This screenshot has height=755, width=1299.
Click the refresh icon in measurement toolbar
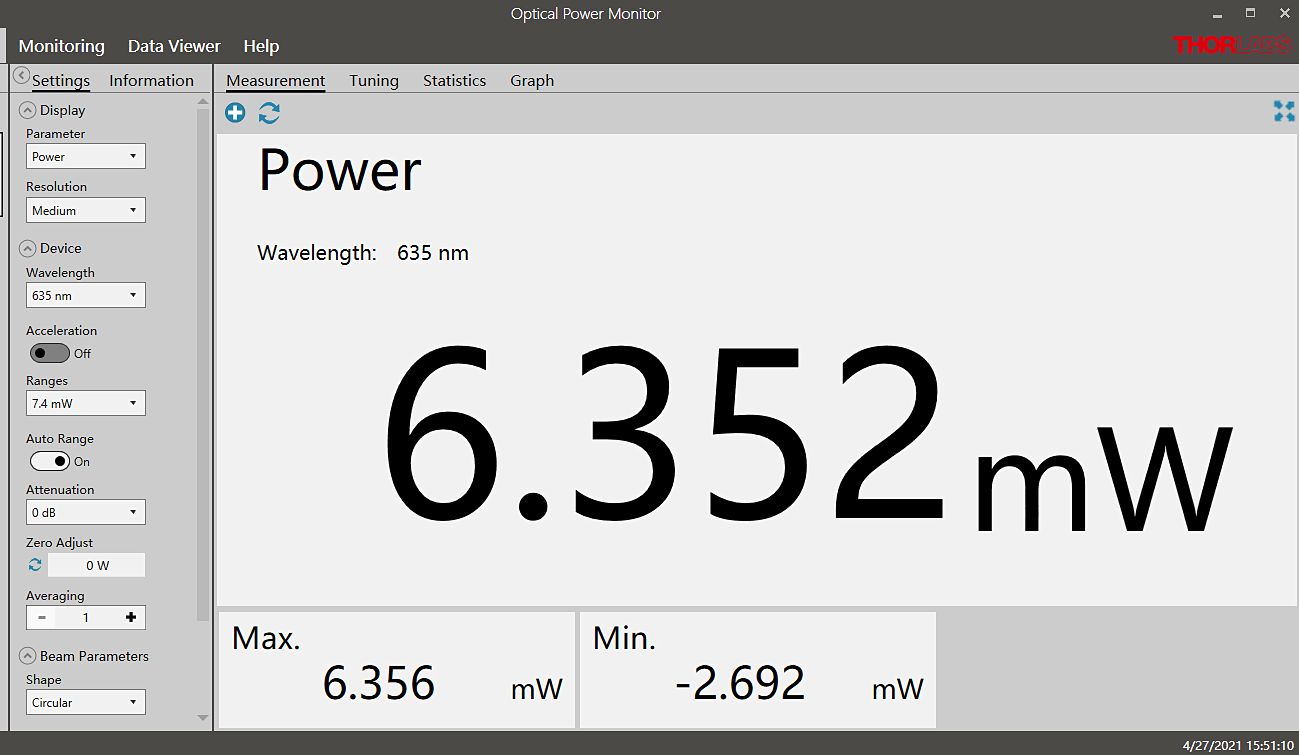[x=269, y=113]
